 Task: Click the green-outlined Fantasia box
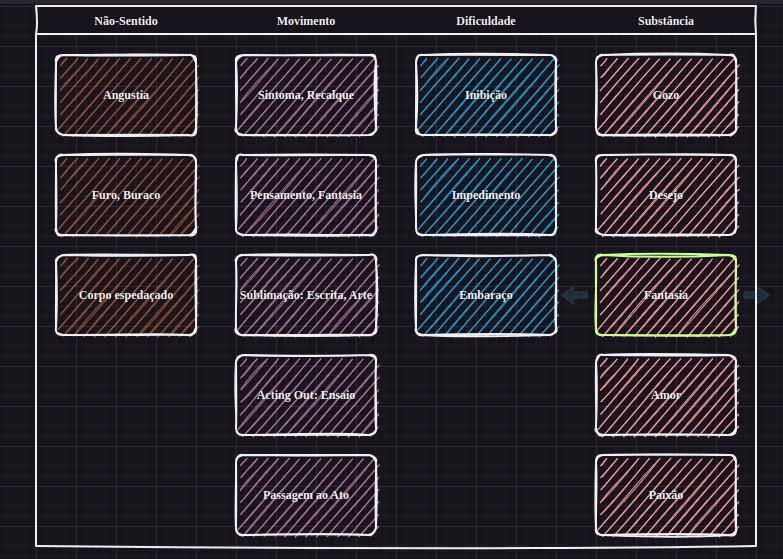click(666, 295)
